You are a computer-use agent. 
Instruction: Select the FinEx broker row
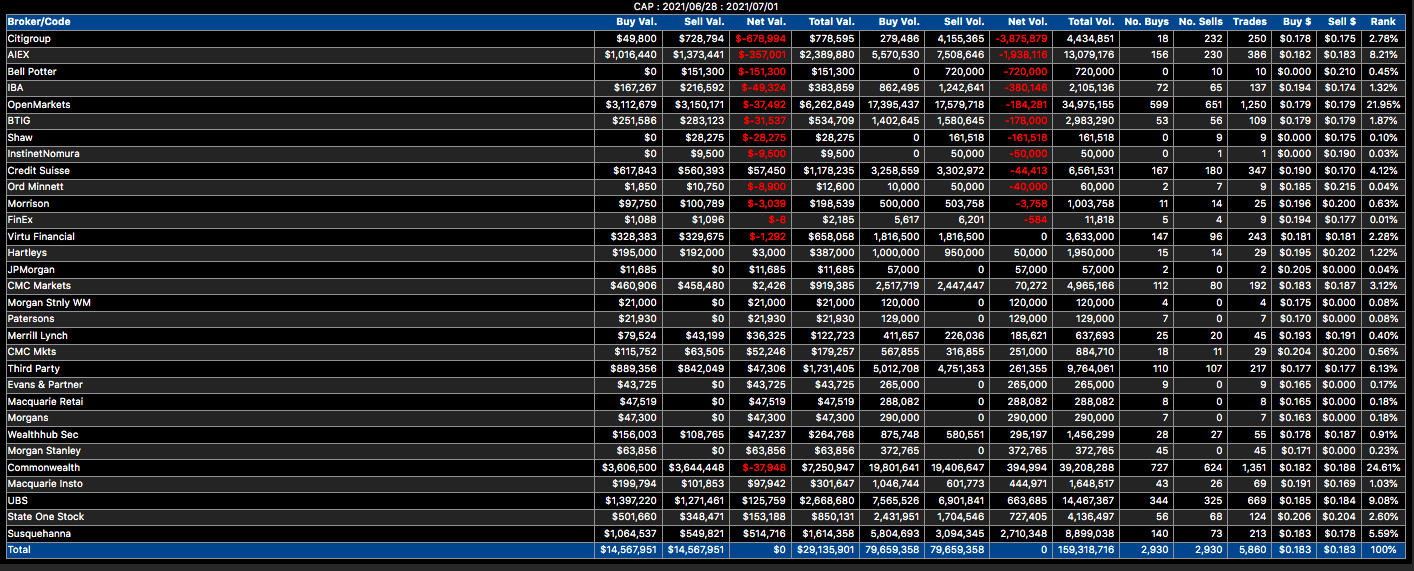707,220
